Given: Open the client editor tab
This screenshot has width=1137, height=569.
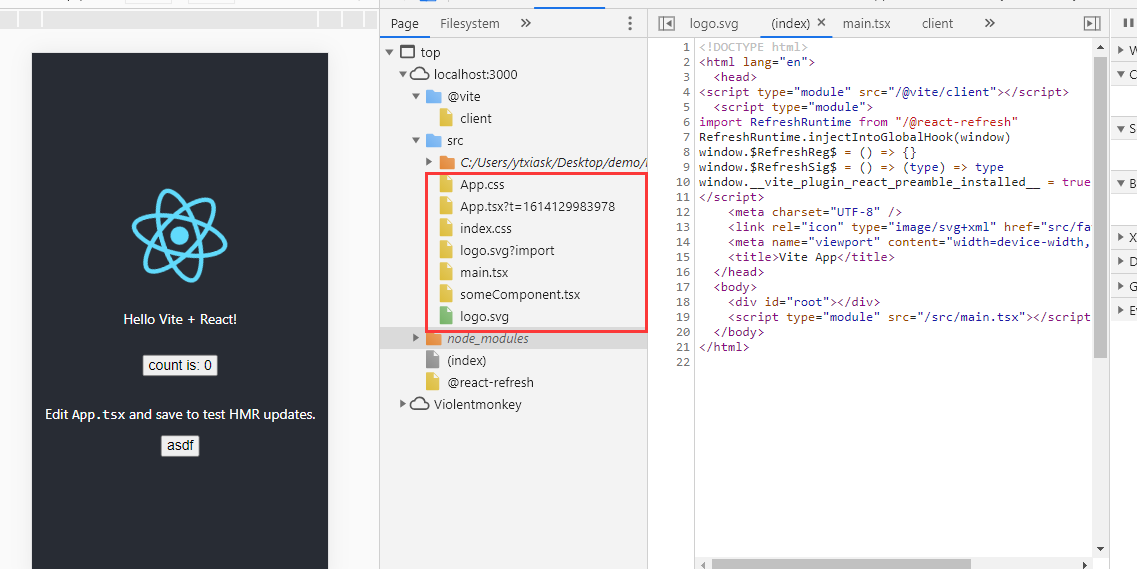Looking at the screenshot, I should (x=938, y=23).
